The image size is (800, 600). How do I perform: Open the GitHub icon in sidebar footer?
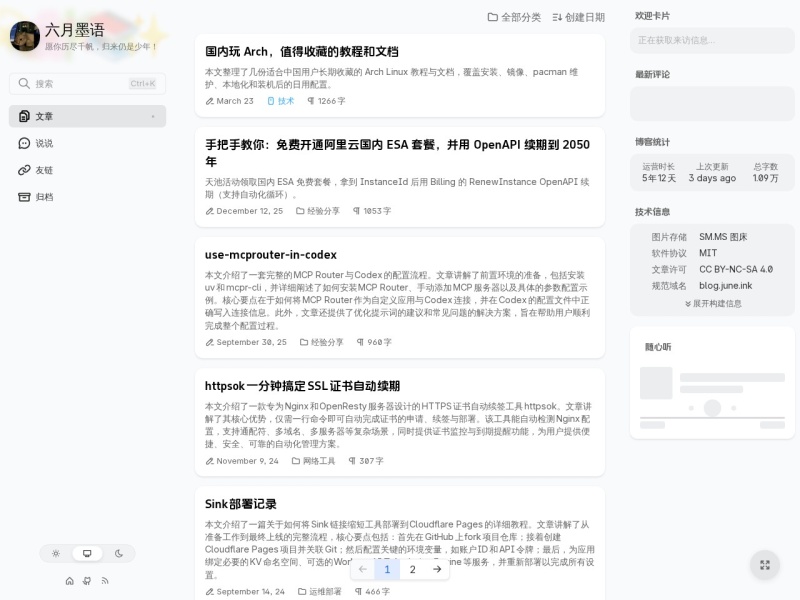(x=87, y=581)
